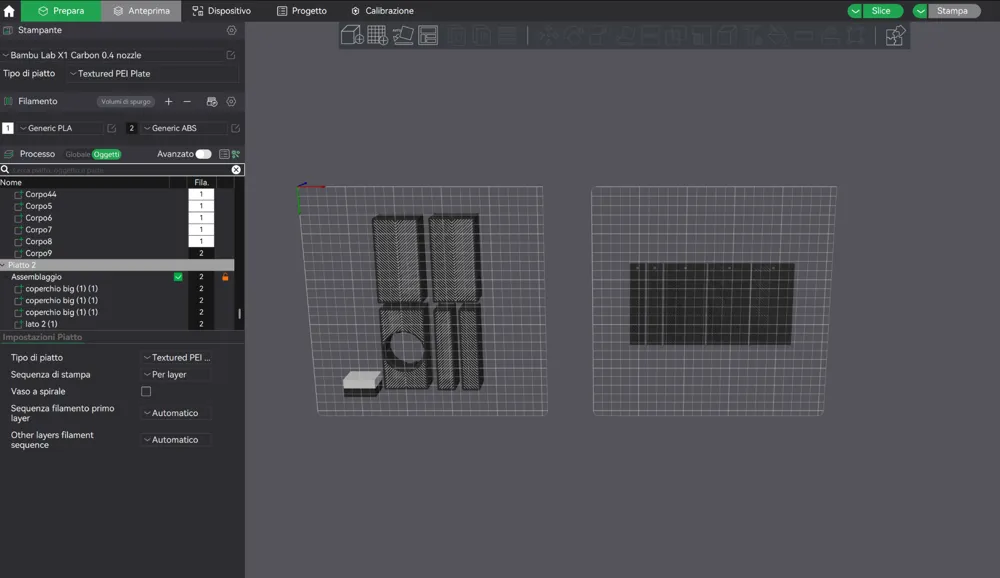Open the Textured PEI Plate dropdown in Stampante
The height and width of the screenshot is (578, 1000).
coord(153,73)
